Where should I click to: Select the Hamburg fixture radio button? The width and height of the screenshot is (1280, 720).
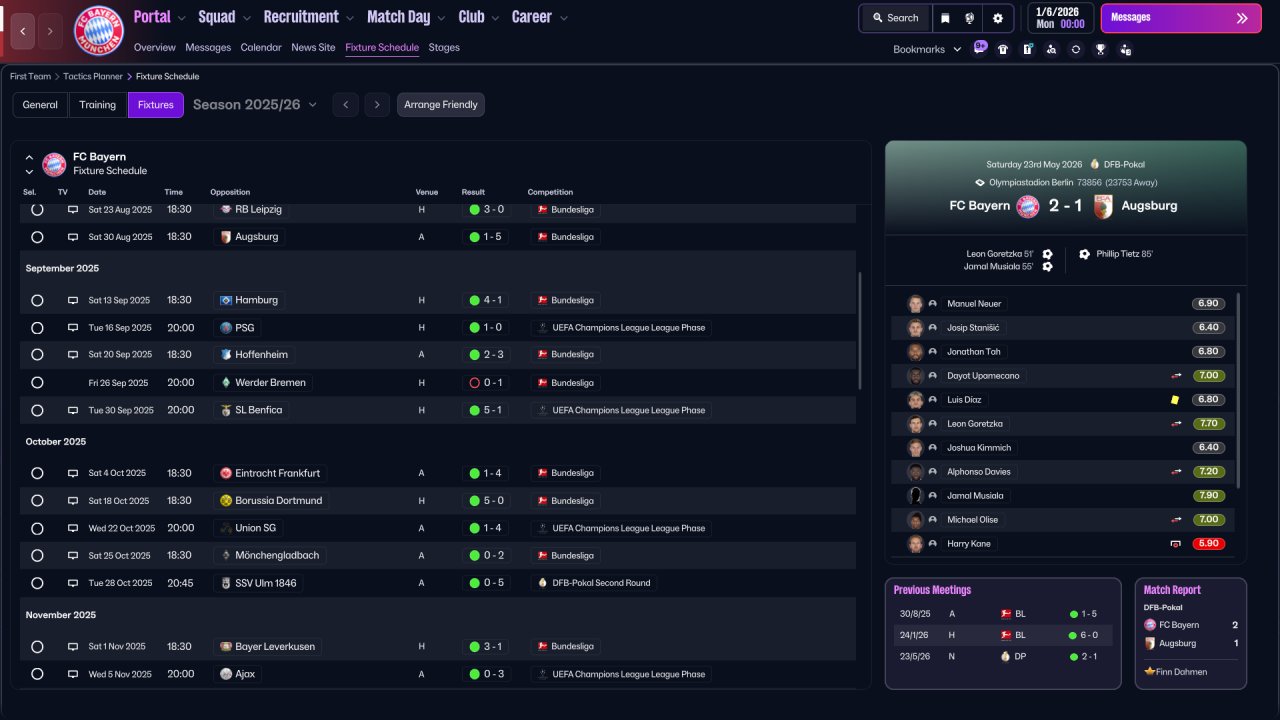(37, 300)
